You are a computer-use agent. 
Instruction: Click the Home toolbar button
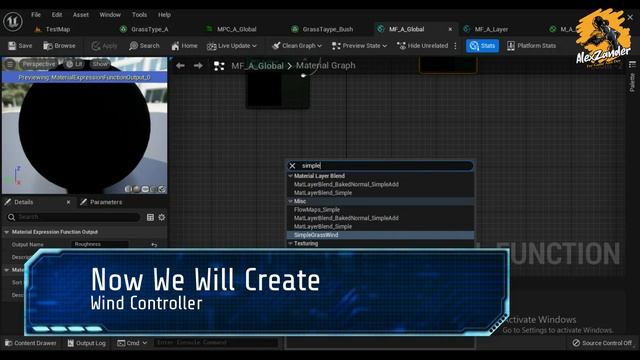[x=184, y=46]
